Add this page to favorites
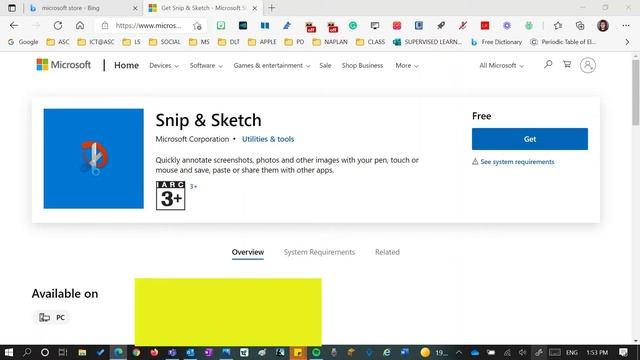This screenshot has width=640, height=360. [x=198, y=26]
